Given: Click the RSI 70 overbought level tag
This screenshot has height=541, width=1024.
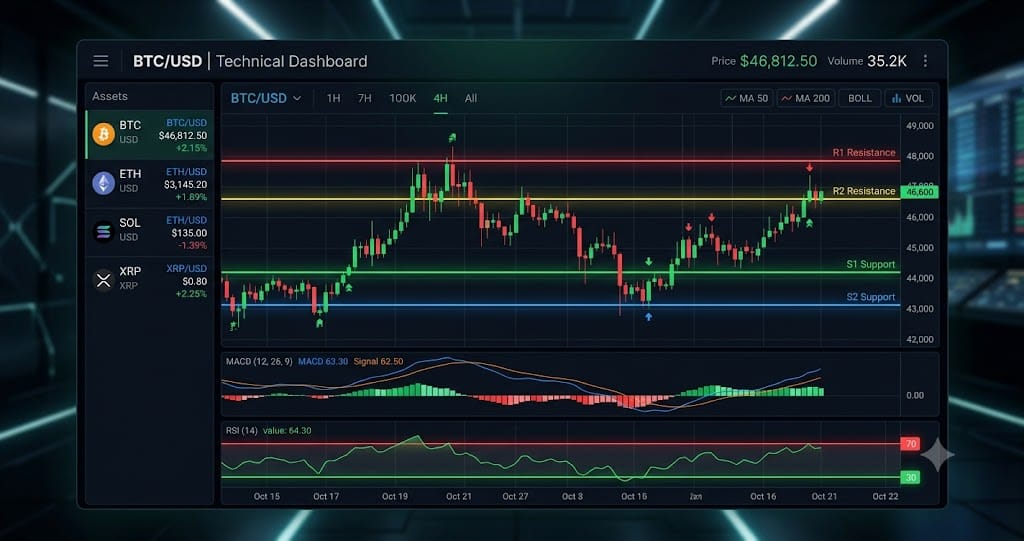Looking at the screenshot, I should tap(910, 444).
